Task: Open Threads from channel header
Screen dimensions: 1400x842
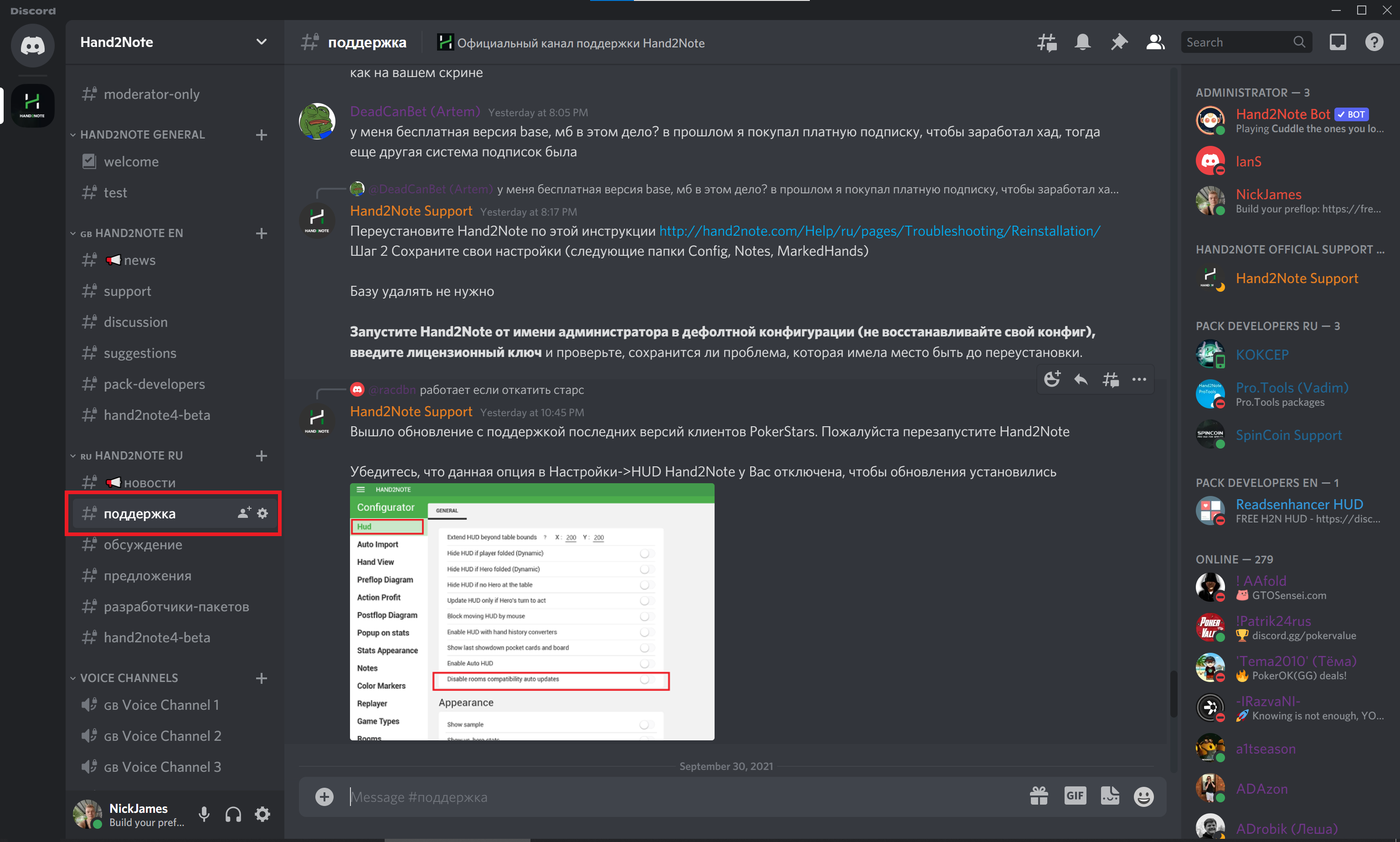Action: pos(1046,42)
